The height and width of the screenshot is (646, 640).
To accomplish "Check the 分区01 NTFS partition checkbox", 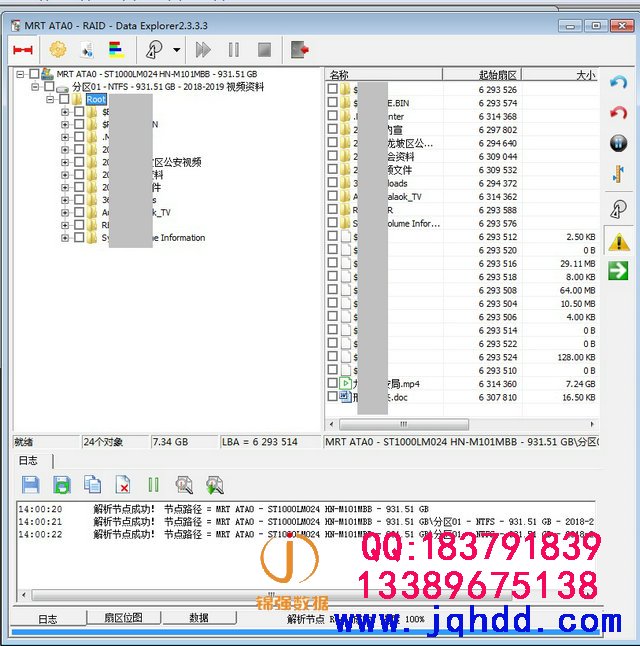I will click(x=49, y=87).
